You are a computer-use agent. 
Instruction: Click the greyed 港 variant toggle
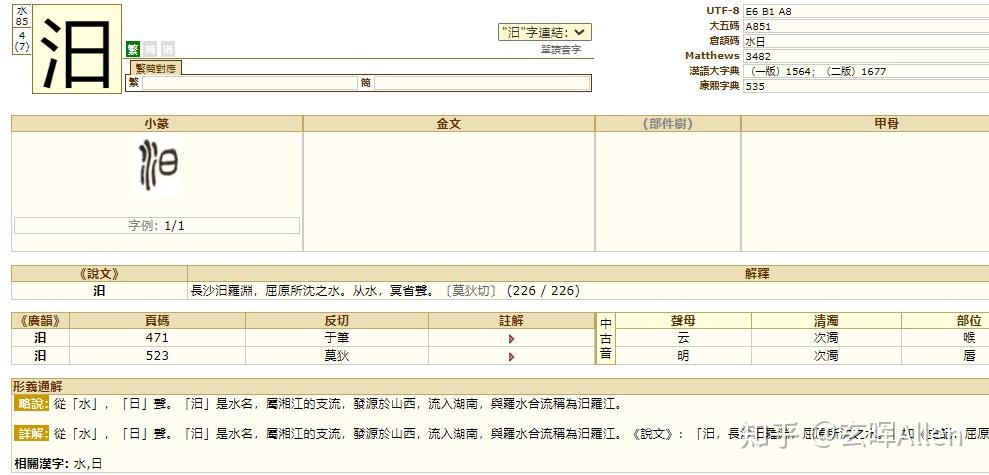(x=167, y=49)
